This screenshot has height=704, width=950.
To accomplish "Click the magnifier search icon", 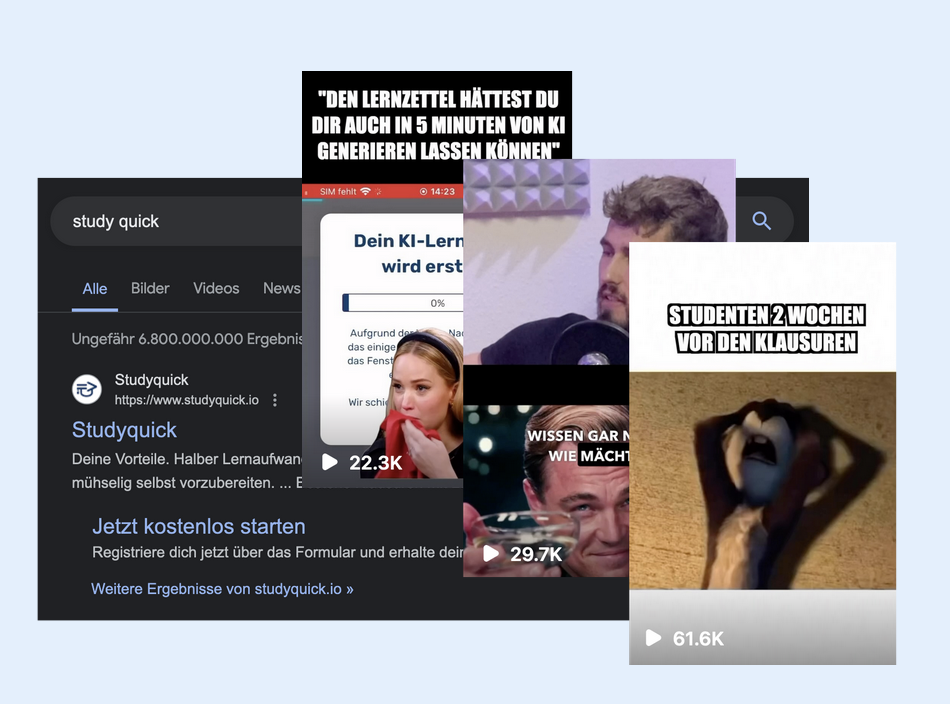I will 762,221.
